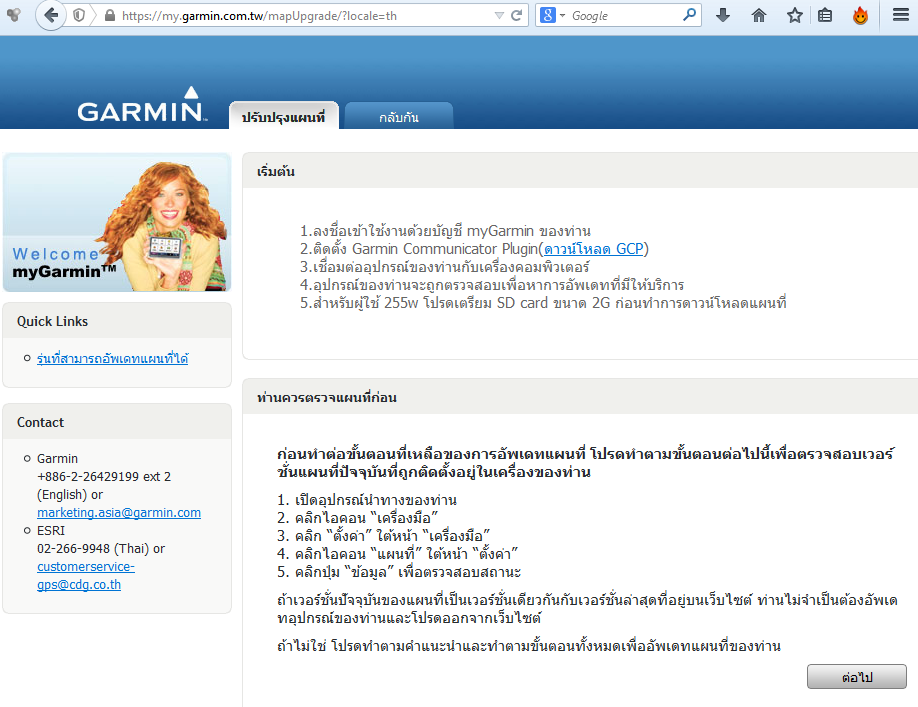Open the รุ่นที่สามารถอัพเดทแผนที่ได้ link

point(112,358)
